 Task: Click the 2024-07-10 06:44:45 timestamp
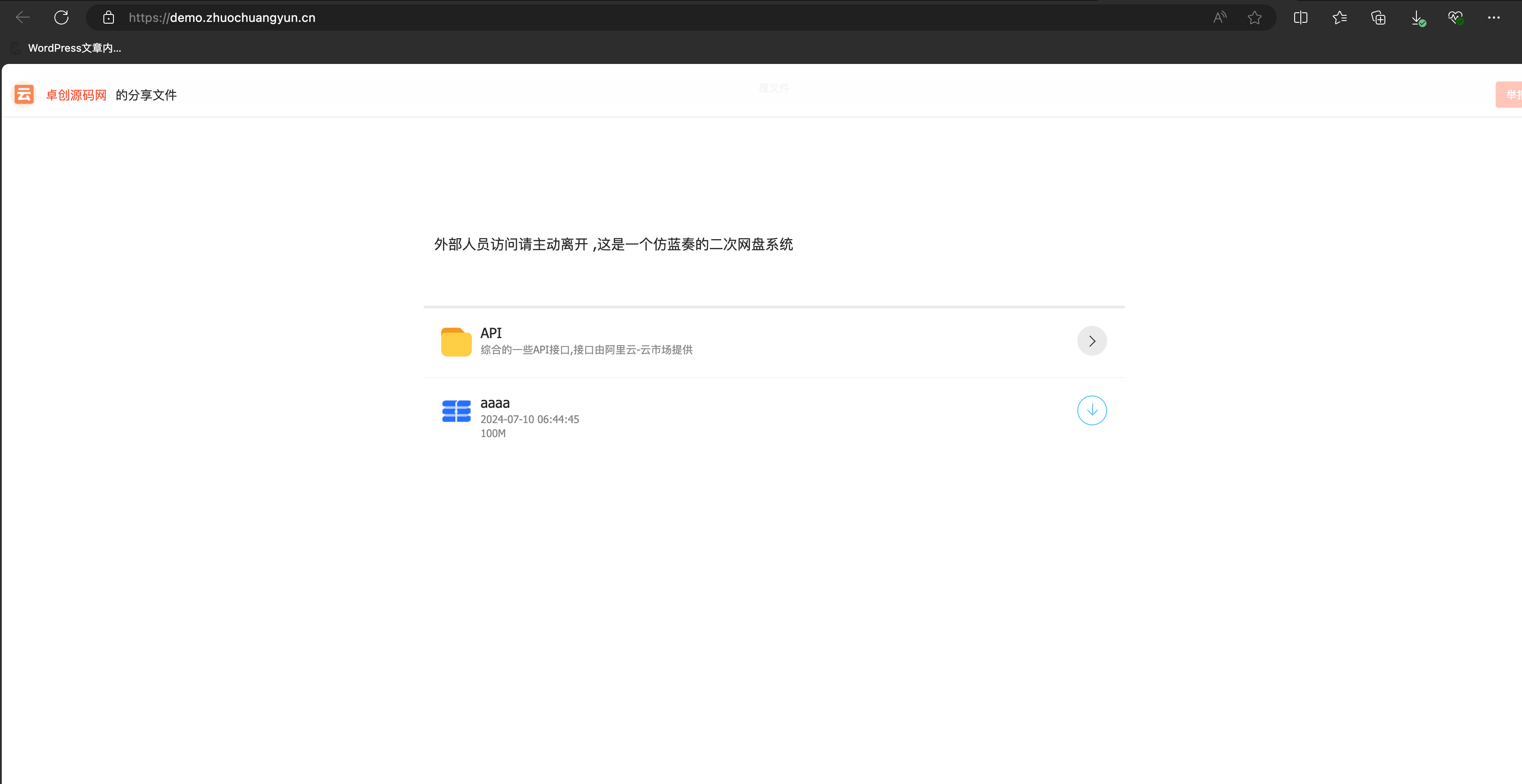click(x=529, y=420)
